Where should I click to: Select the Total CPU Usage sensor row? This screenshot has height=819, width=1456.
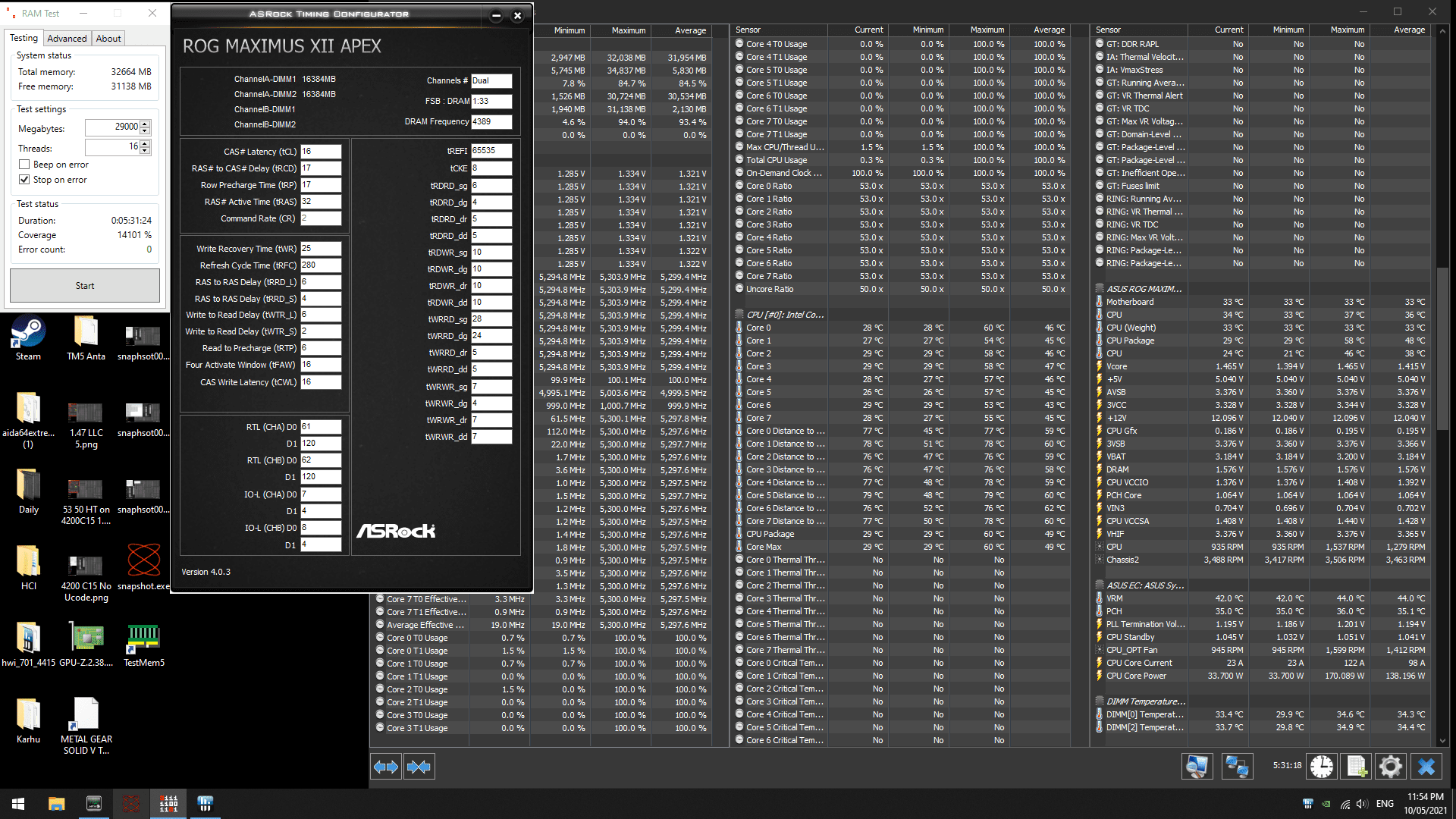coord(901,160)
